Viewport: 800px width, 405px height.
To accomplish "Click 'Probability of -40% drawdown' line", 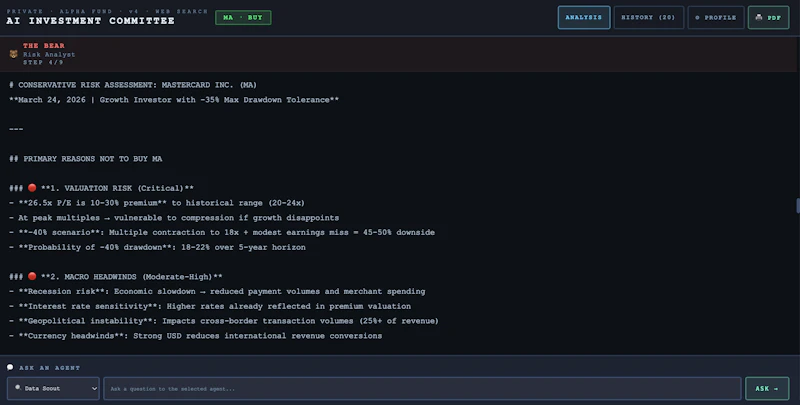I will [157, 247].
